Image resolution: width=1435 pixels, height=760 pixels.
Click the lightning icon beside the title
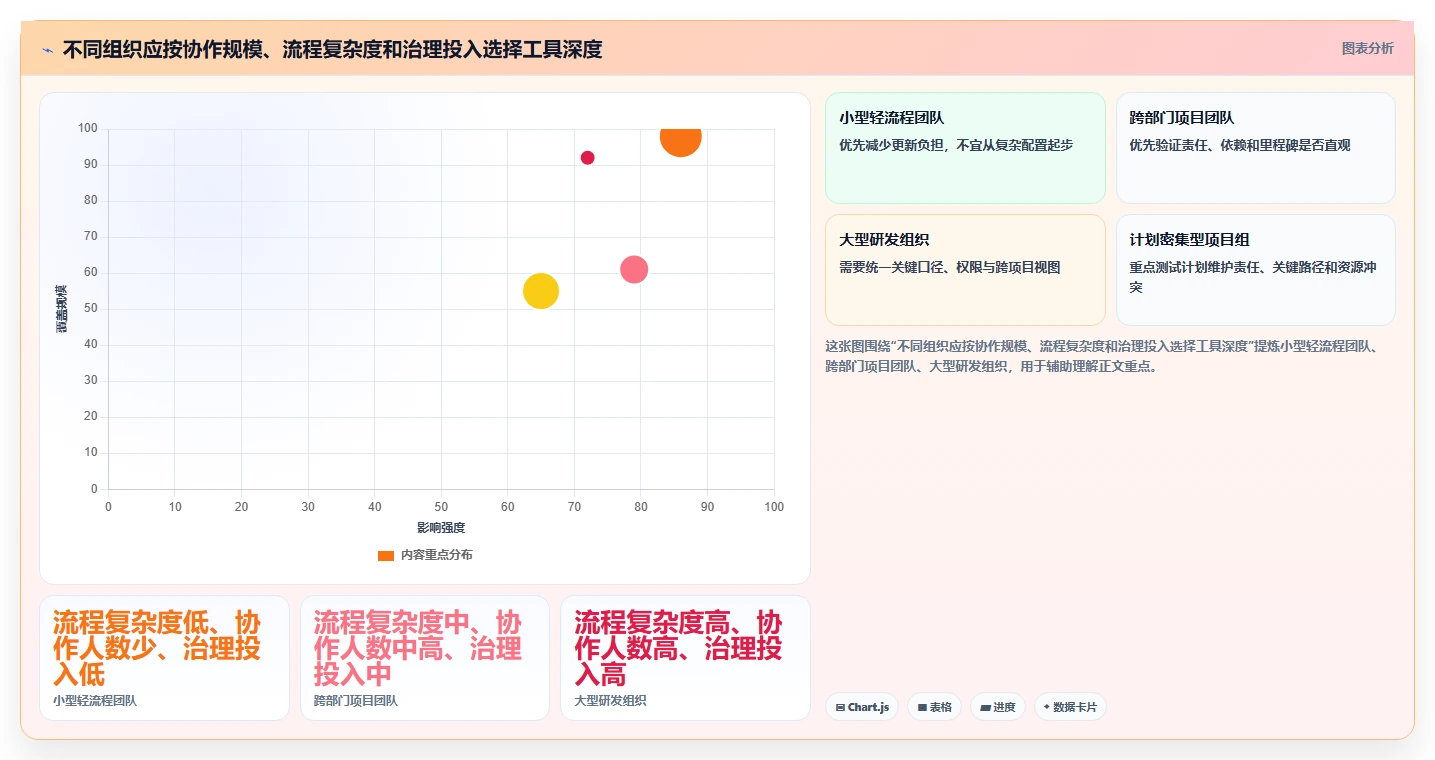[x=47, y=49]
